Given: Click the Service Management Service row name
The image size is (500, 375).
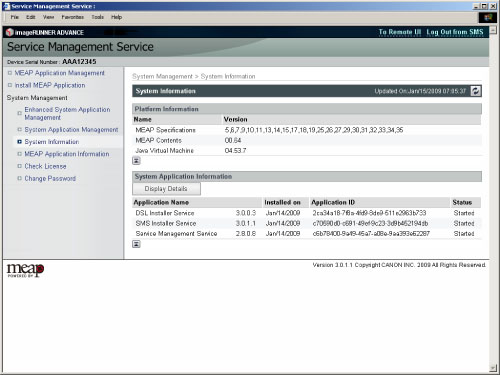Looking at the screenshot, I should coord(176,234).
